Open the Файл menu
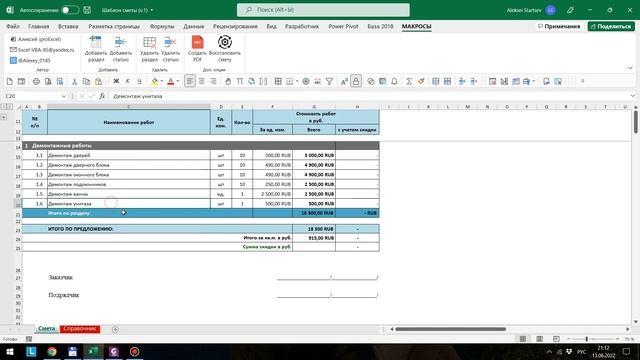The height and width of the screenshot is (360, 640). point(13,26)
